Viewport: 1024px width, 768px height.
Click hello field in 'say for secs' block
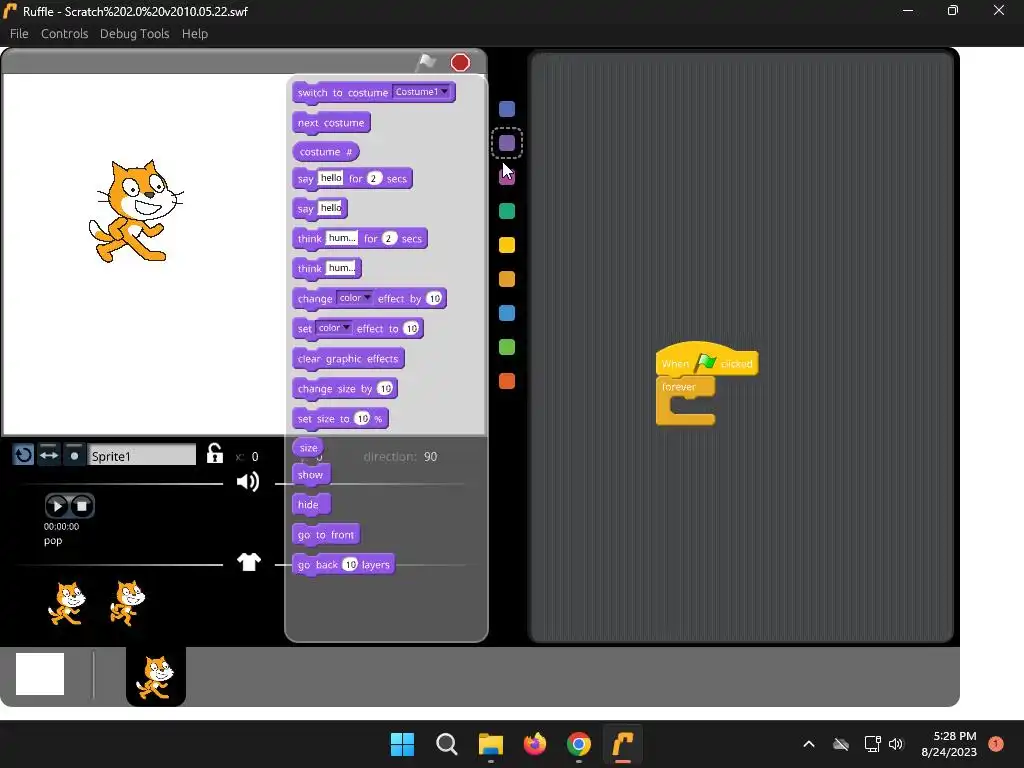click(x=330, y=178)
